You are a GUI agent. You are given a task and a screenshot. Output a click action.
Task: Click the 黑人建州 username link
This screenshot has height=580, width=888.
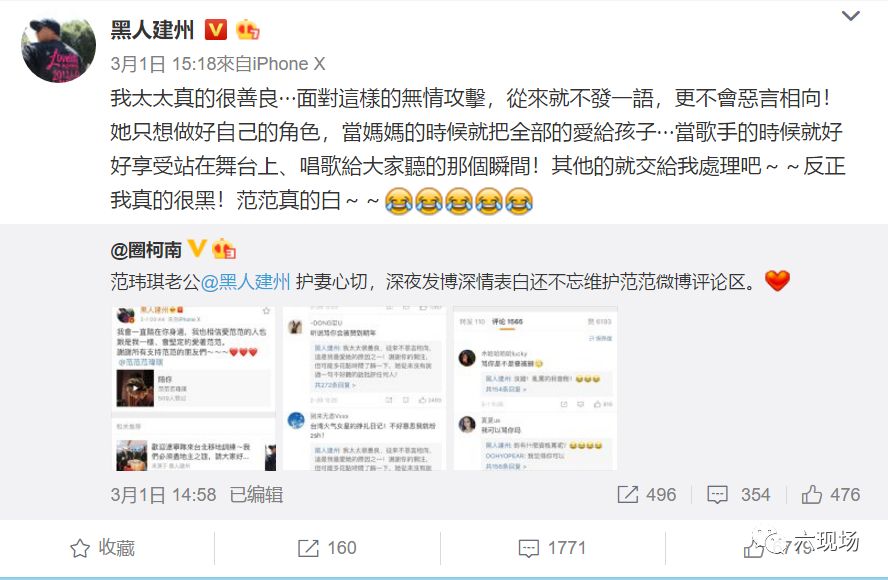point(152,29)
